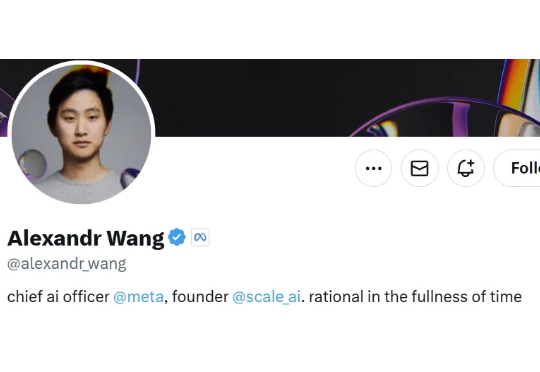The image size is (540, 372).
Task: Click the blue verified checkmark badge
Action: click(177, 237)
